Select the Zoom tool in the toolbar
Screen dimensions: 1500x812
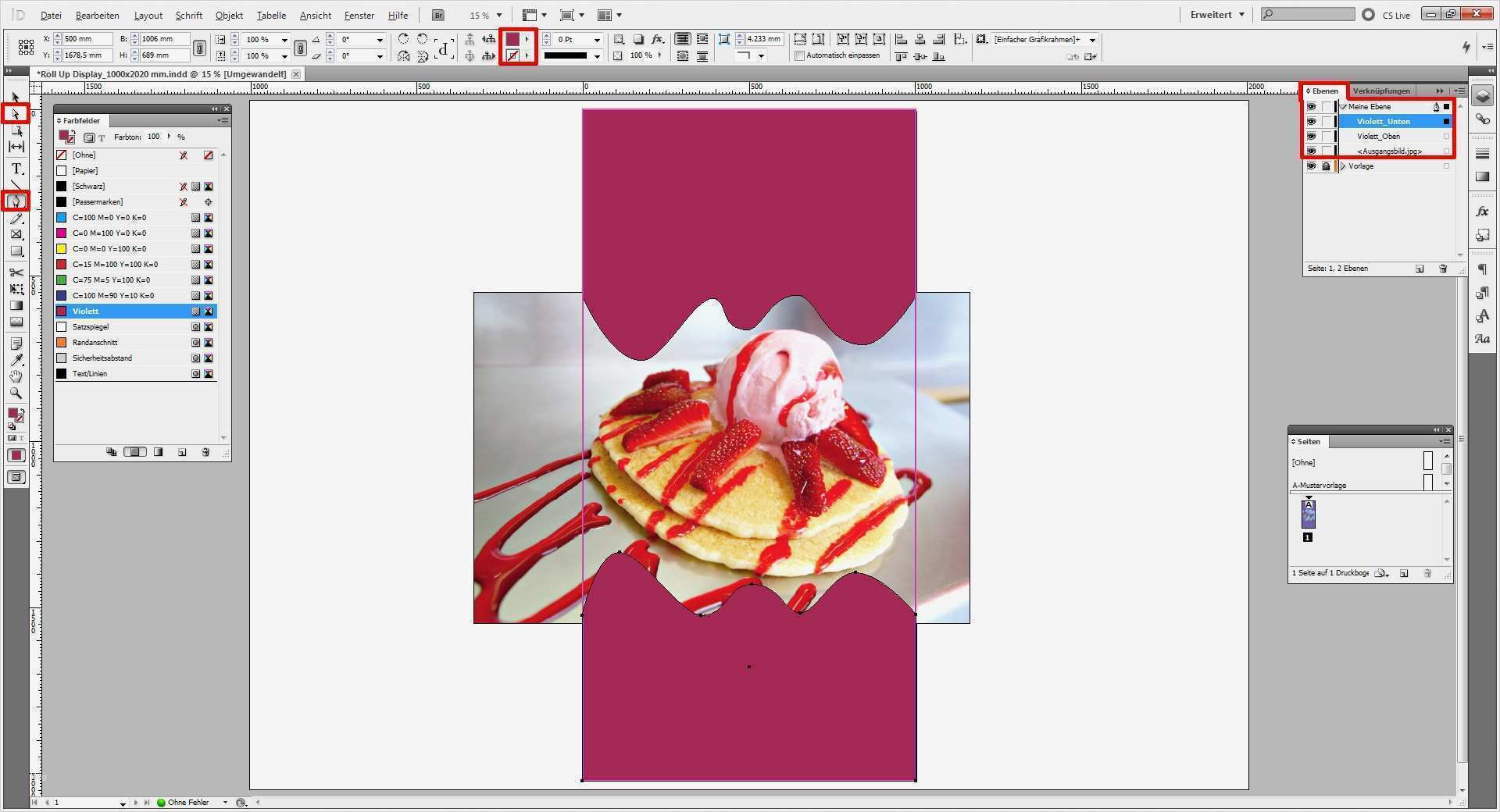tap(16, 394)
